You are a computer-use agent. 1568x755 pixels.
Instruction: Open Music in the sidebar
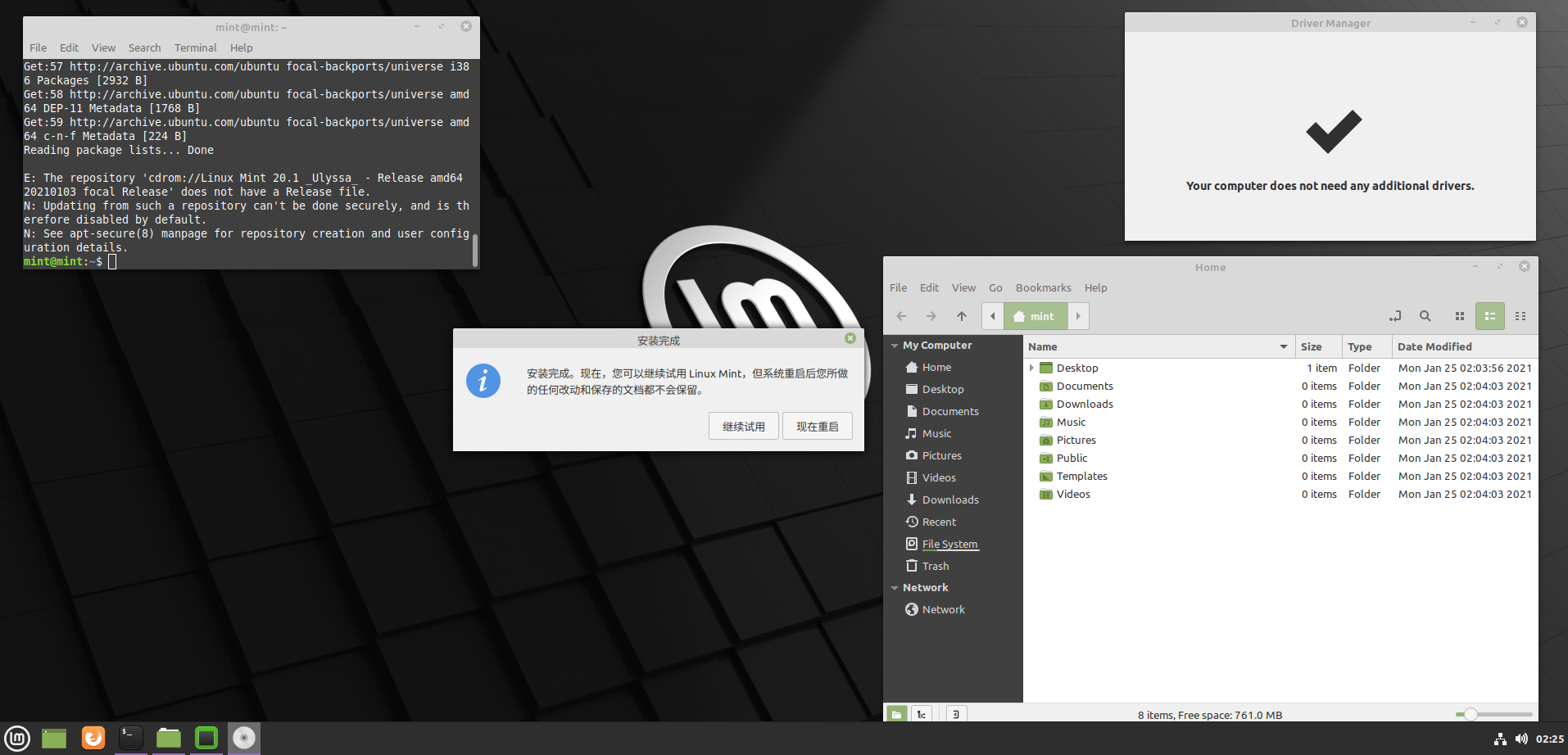coord(936,433)
